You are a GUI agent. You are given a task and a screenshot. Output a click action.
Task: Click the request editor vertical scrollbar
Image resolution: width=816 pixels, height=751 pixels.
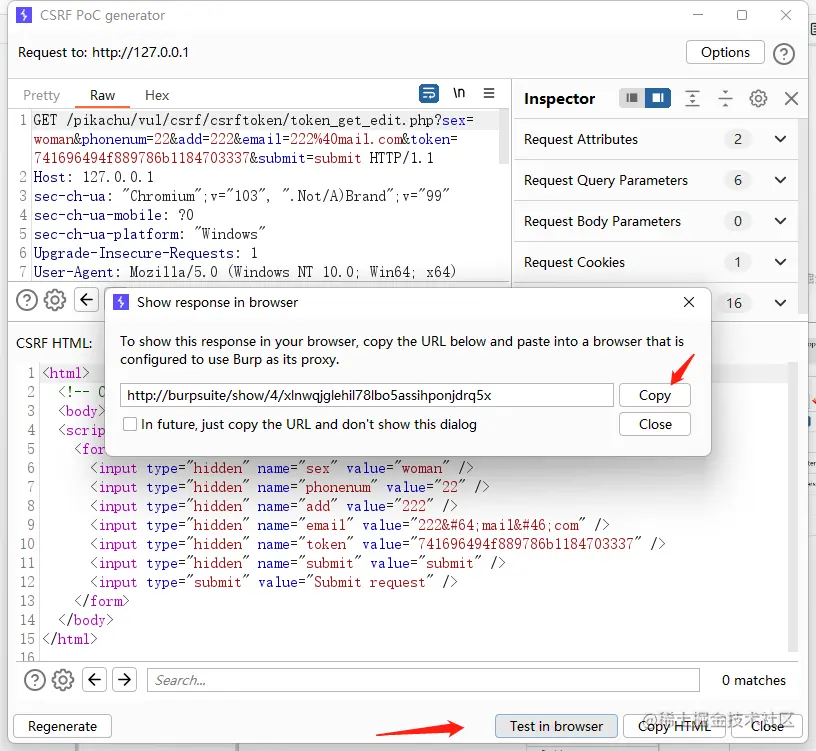503,137
